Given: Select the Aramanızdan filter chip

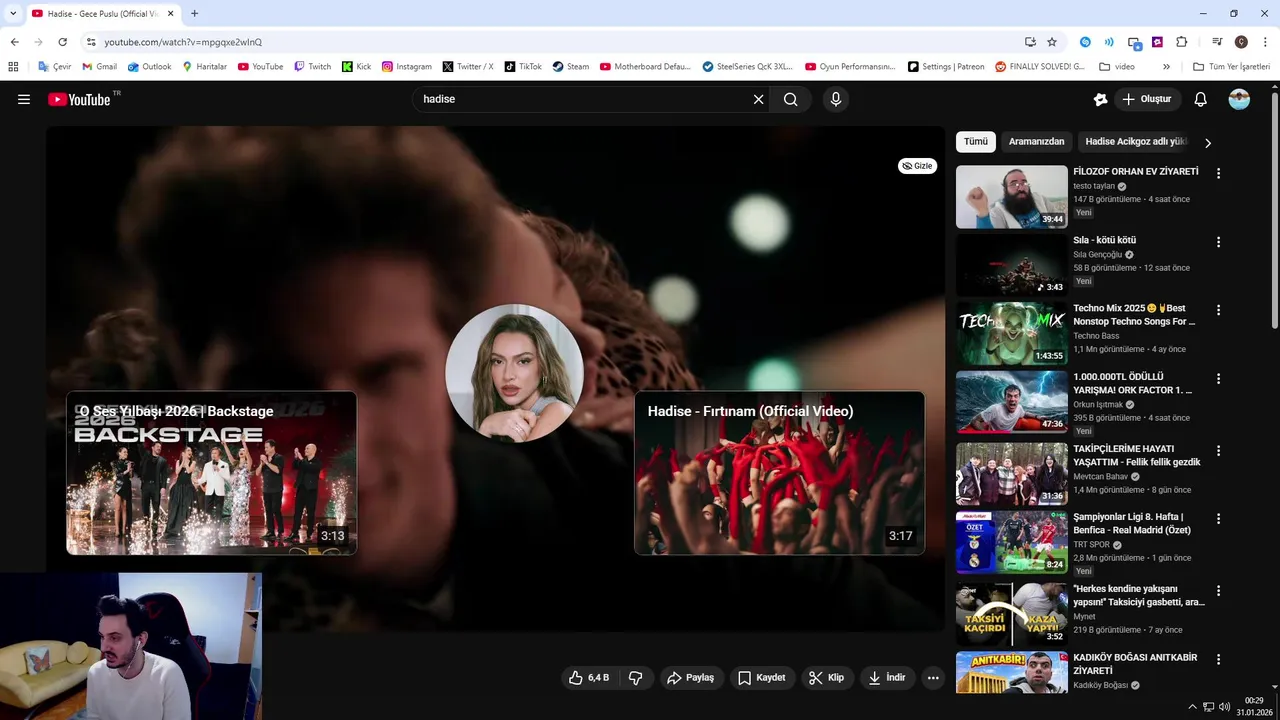Looking at the screenshot, I should 1036,142.
